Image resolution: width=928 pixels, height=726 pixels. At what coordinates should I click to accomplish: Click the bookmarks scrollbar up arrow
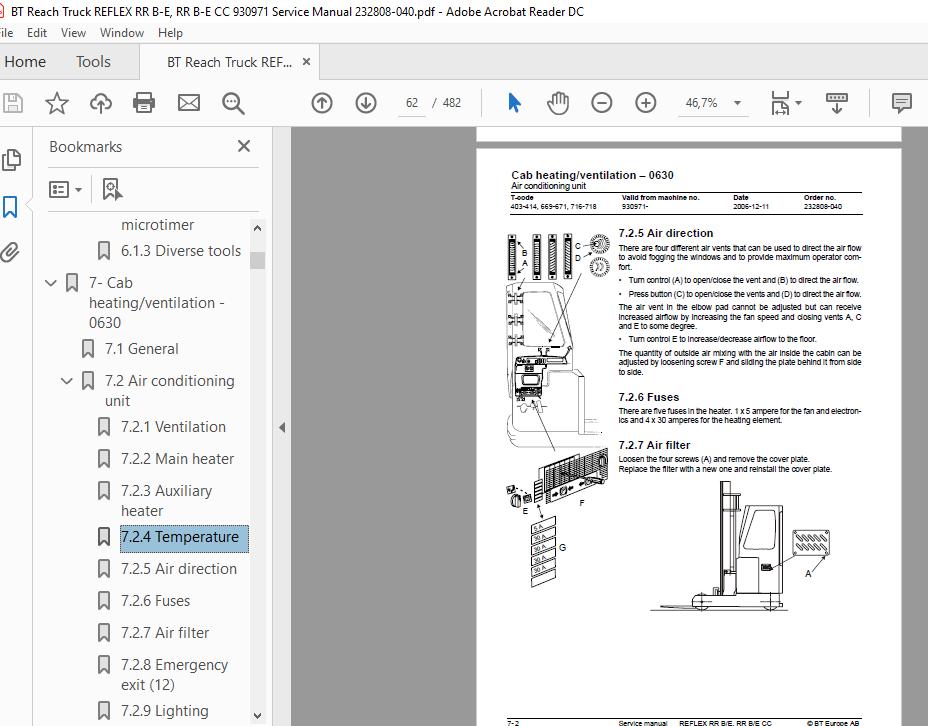pyautogui.click(x=257, y=228)
